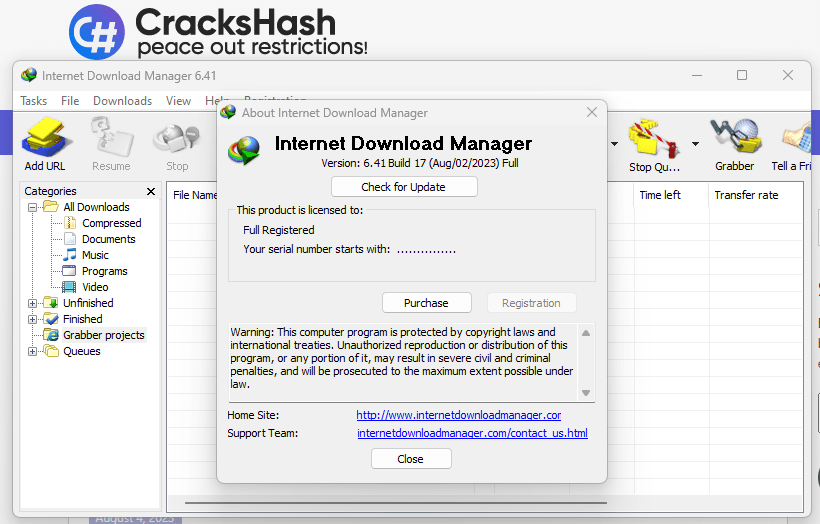This screenshot has width=820, height=524.
Task: Click the Queues folder icon
Action: tap(51, 351)
